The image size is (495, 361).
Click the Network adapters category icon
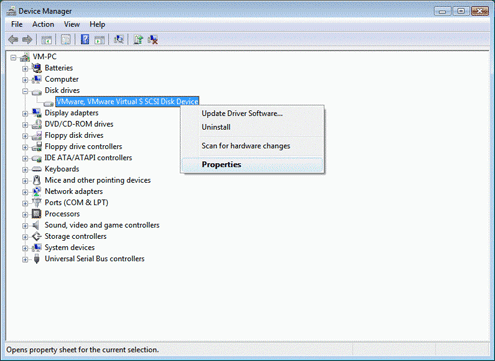(x=37, y=191)
